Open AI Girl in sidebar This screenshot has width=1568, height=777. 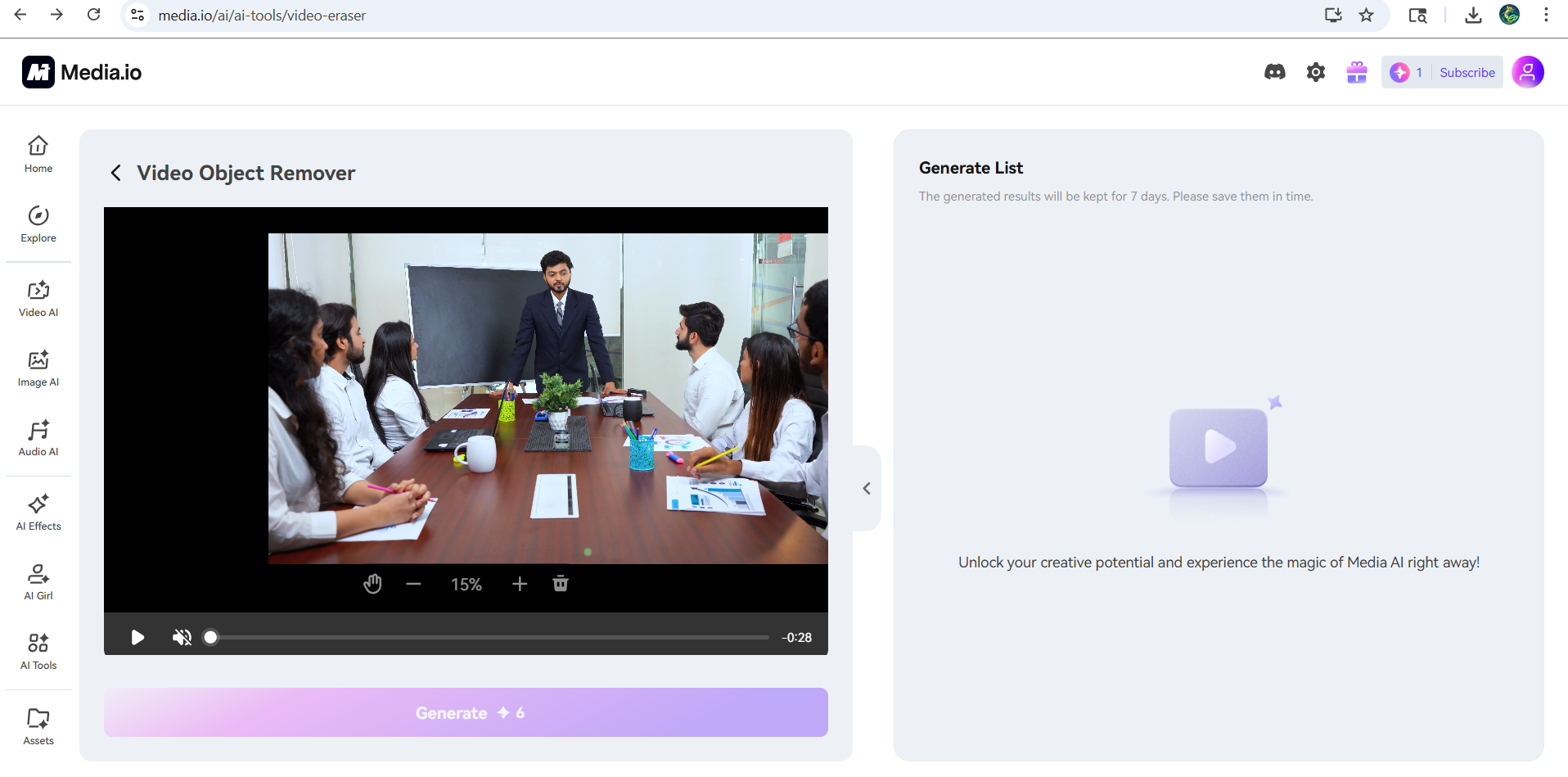38,582
